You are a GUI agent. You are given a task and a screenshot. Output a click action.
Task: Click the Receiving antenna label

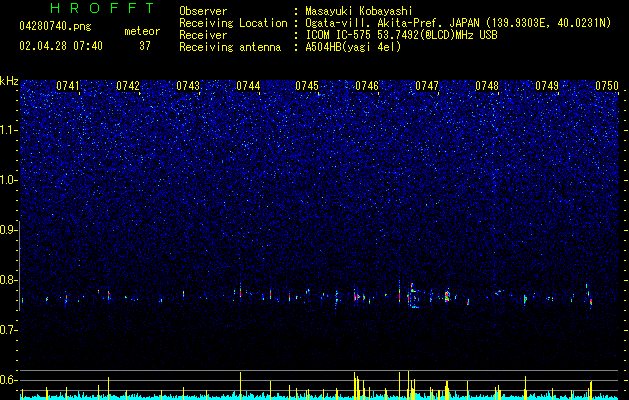(x=230, y=47)
